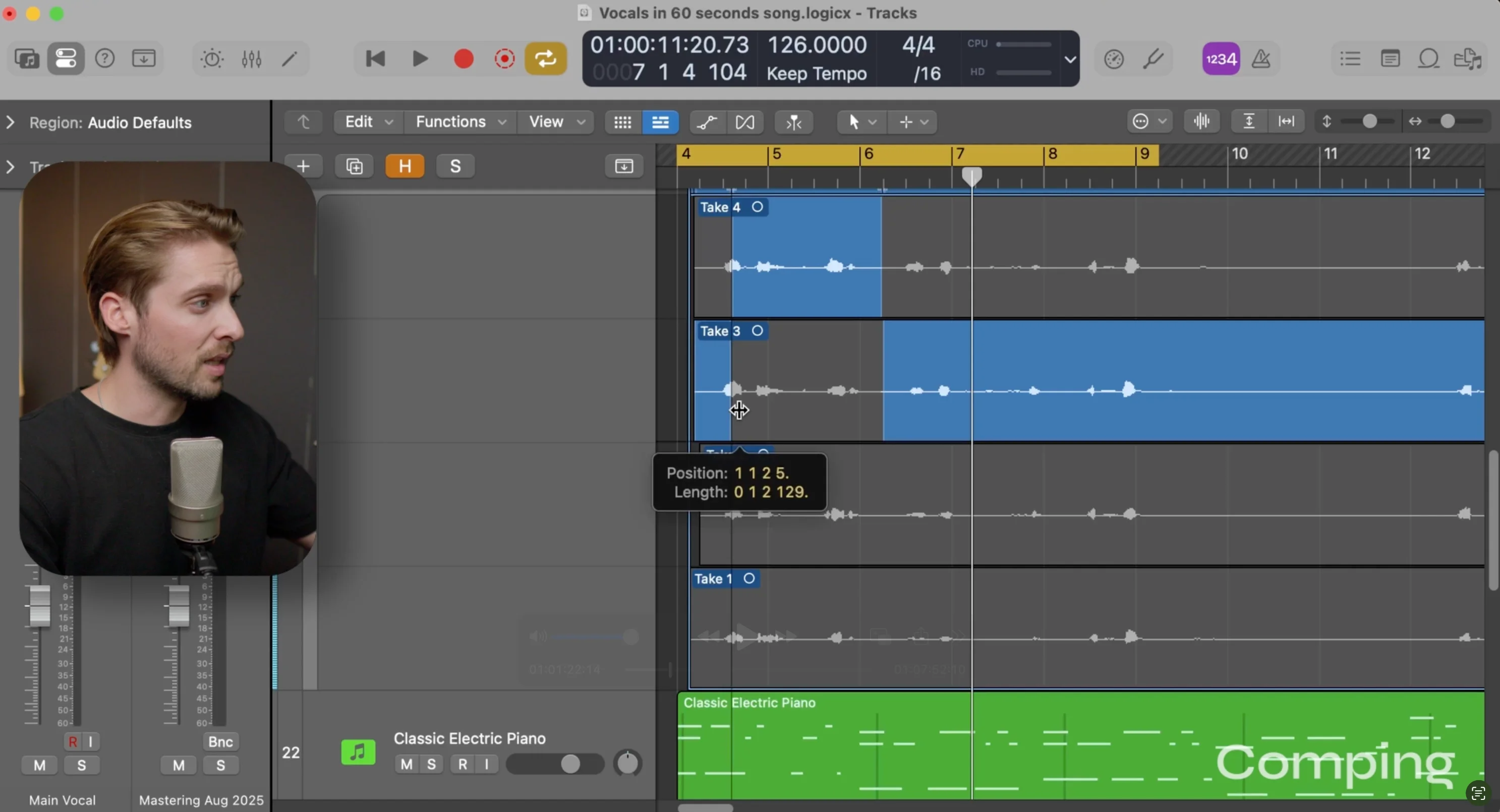
Task: Toggle Cycle mode button
Action: point(546,59)
